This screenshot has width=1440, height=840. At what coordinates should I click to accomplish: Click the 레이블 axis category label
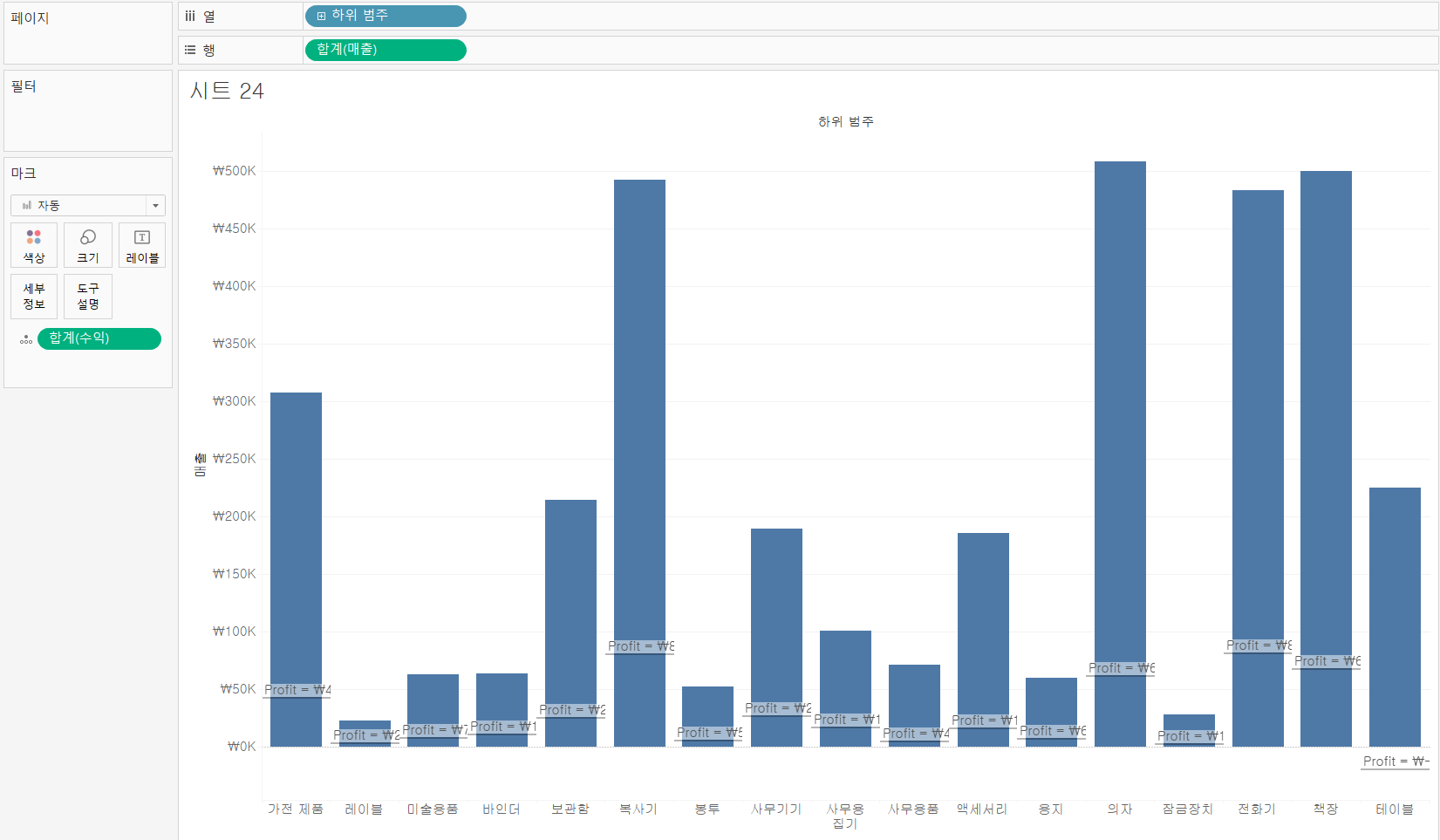click(365, 809)
